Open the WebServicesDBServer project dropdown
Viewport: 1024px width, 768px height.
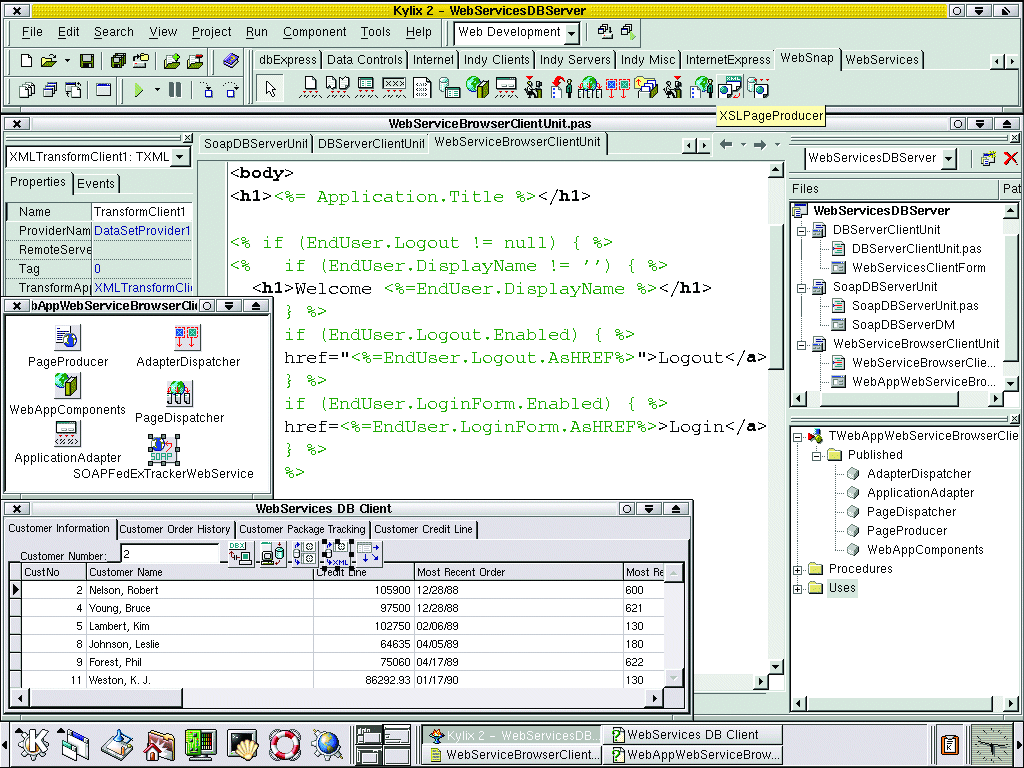pyautogui.click(x=949, y=158)
